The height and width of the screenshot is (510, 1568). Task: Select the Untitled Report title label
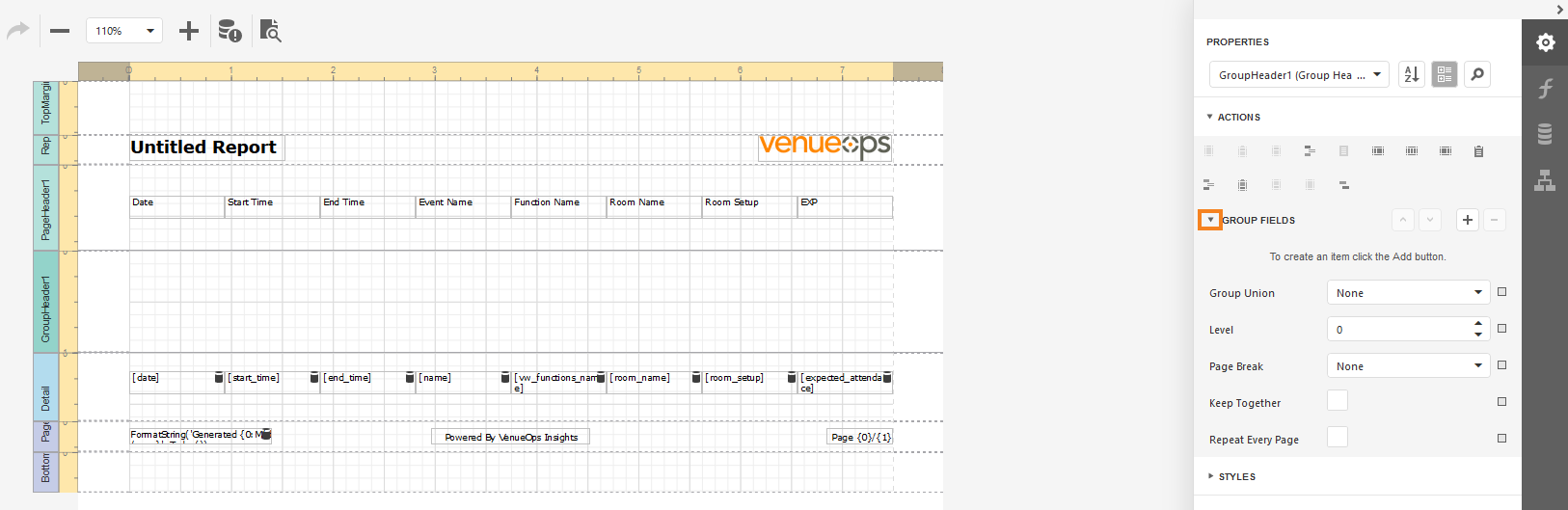click(206, 148)
